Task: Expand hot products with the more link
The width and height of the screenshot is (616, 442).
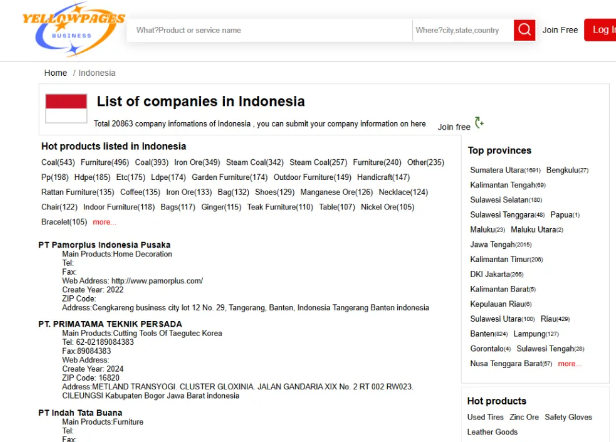Action: (104, 222)
